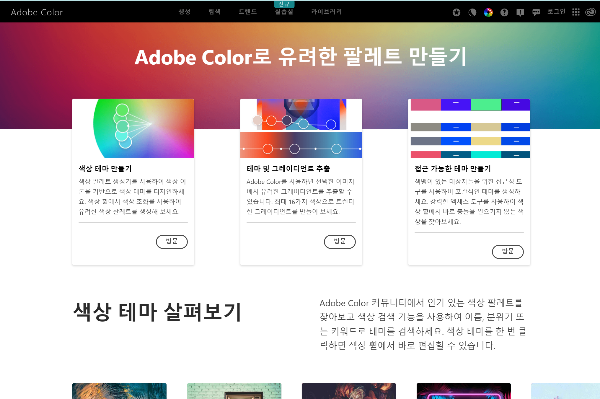Click the 색상 테마 살펴보기 heading
600x399 pixels.
coord(157,312)
